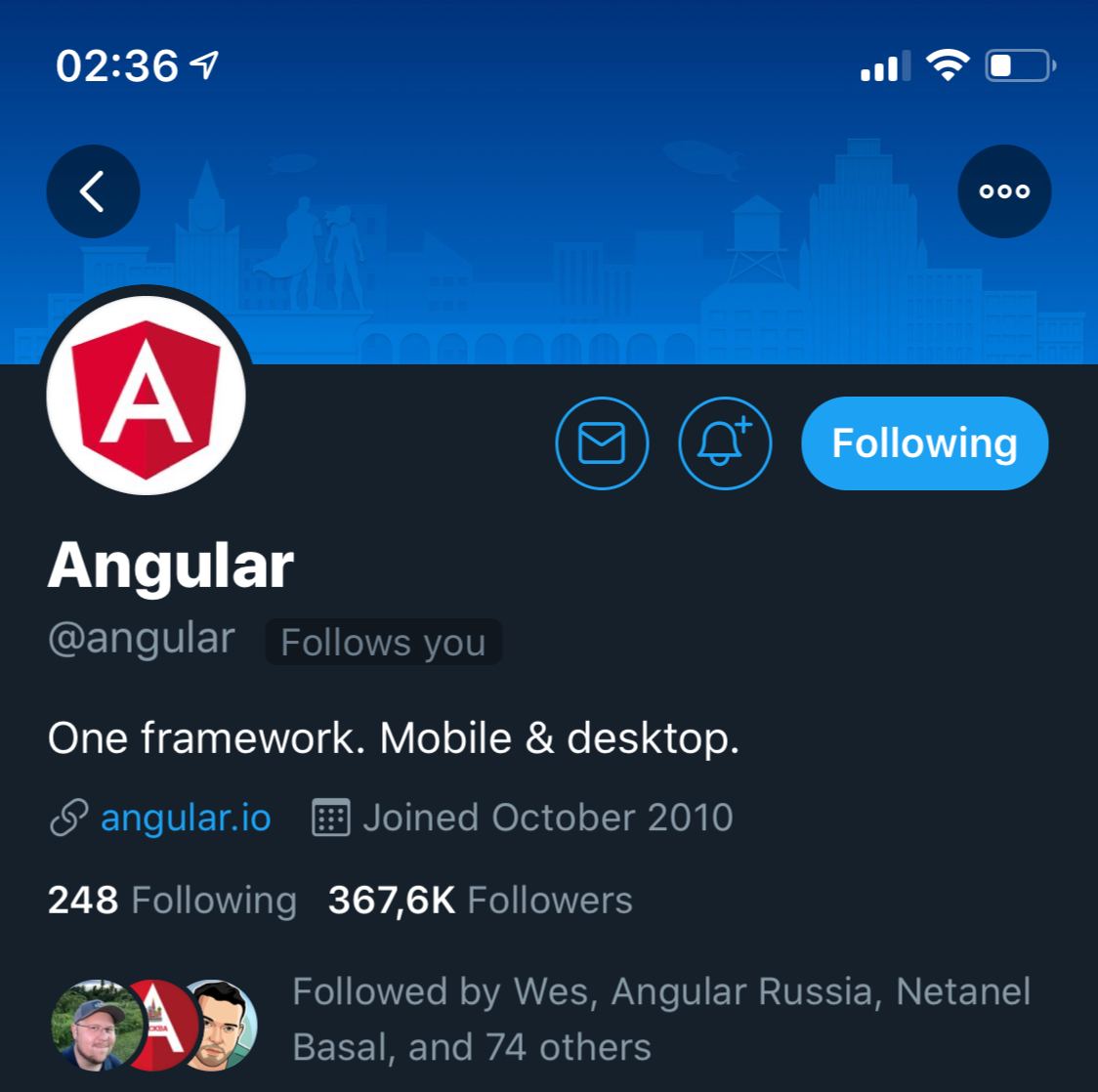Open Netanel Basal's cartoon avatar
Image resolution: width=1098 pixels, height=1092 pixels.
click(221, 1025)
